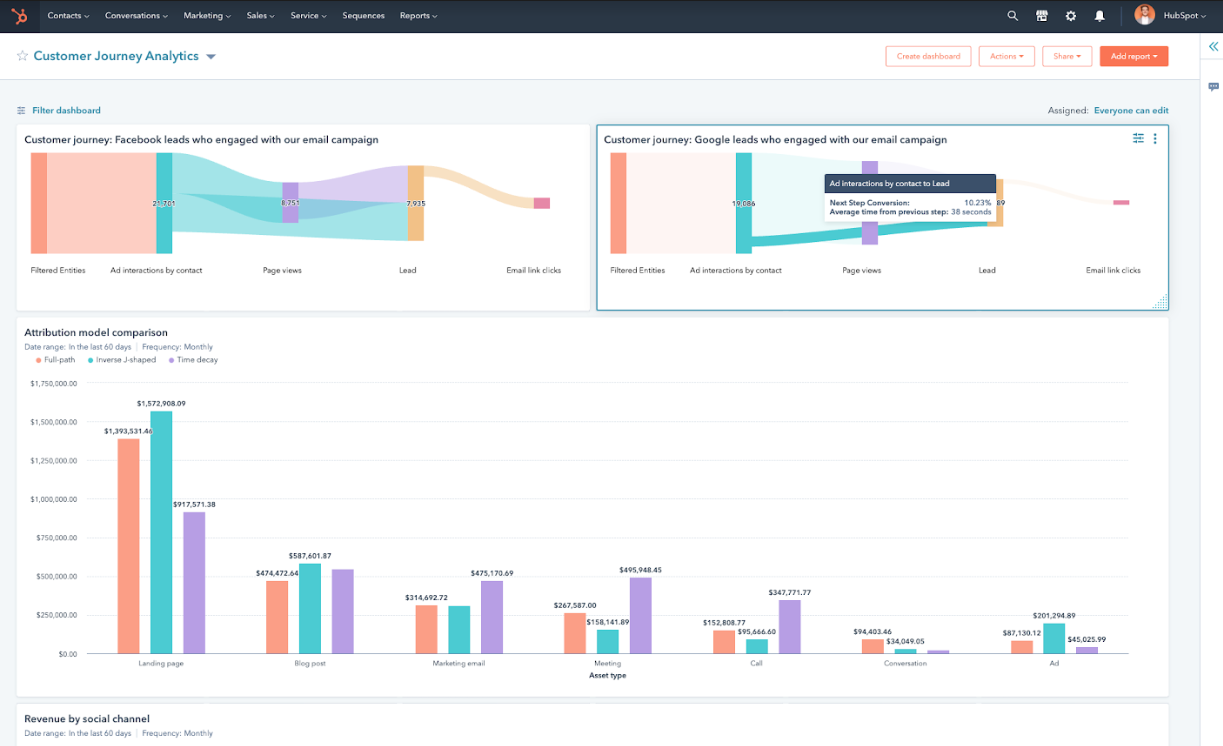The width and height of the screenshot is (1223, 746).
Task: Click the Create dashboard button
Action: [x=928, y=56]
